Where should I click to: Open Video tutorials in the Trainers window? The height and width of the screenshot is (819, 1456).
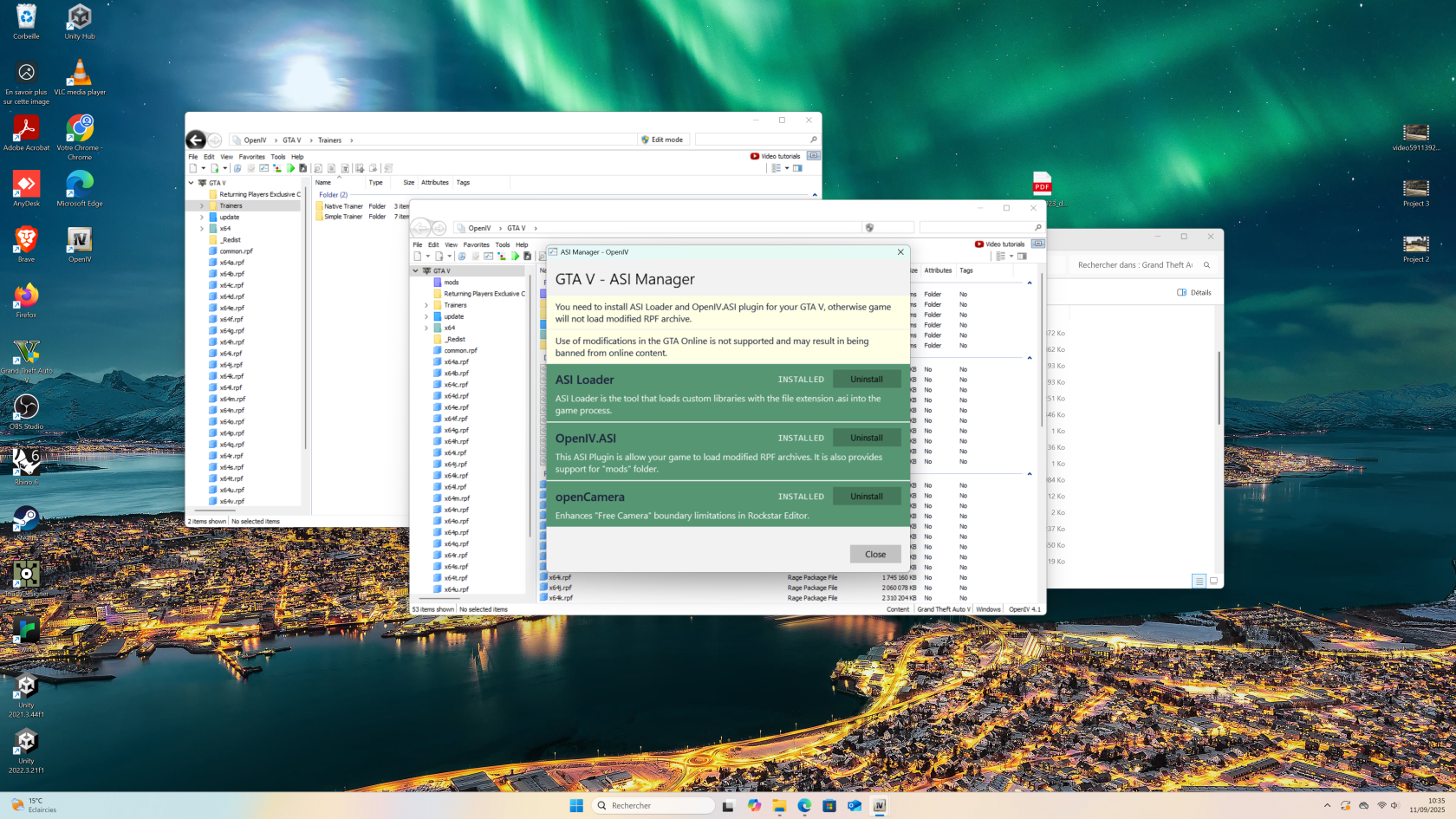coord(776,156)
